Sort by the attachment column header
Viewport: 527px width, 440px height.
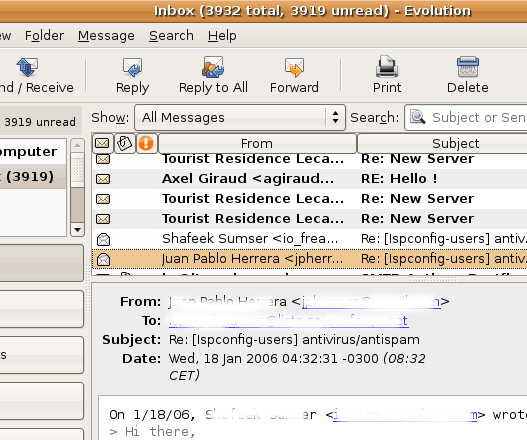pyautogui.click(x=124, y=143)
